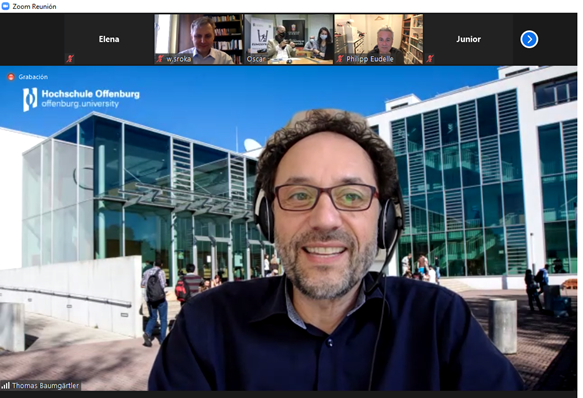Open w.sroka's video thumbnail
Viewport: 583px width, 398px height.
tap(199, 39)
